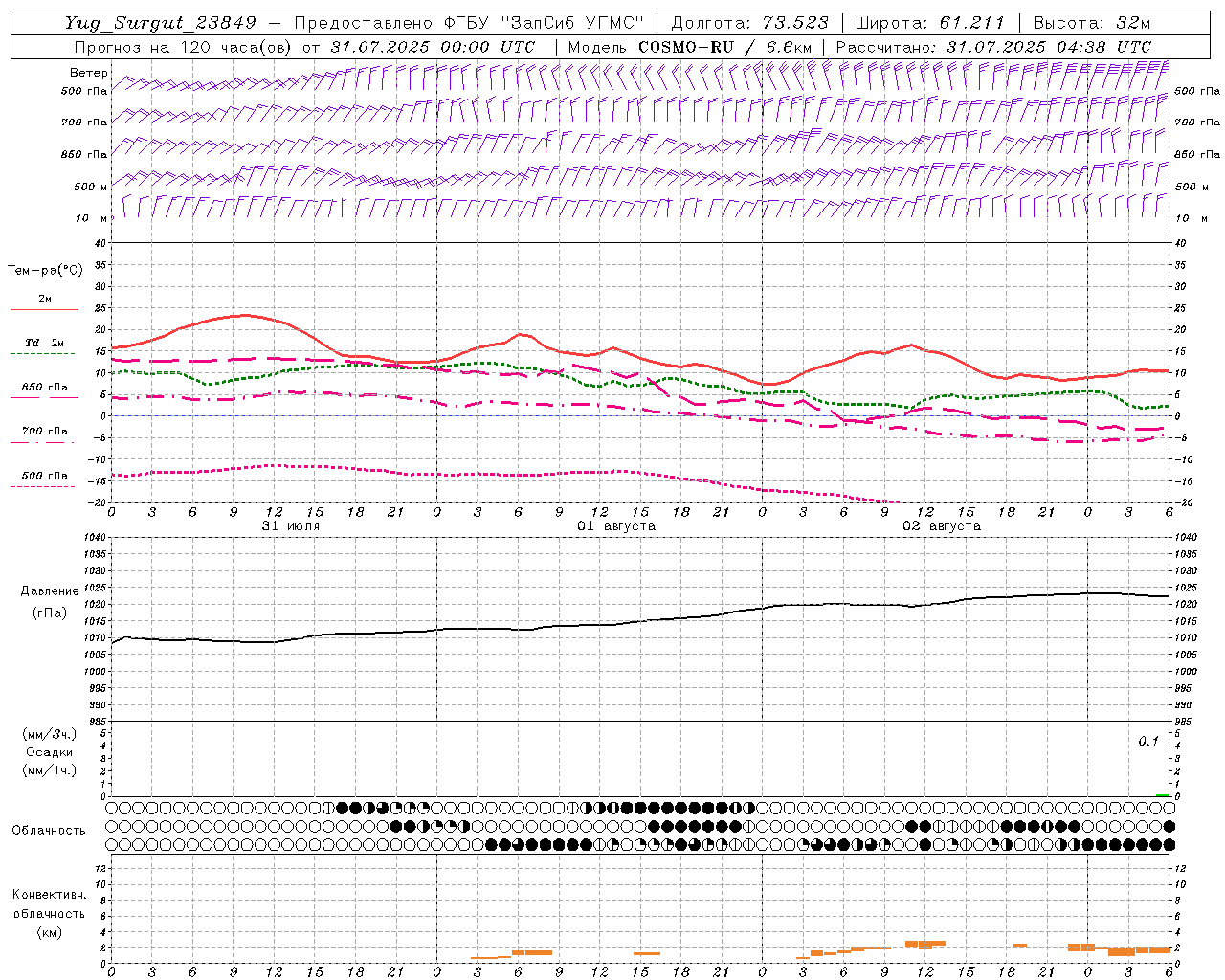Click the Высота: 32м header field
1225x980 pixels.
tap(1092, 23)
